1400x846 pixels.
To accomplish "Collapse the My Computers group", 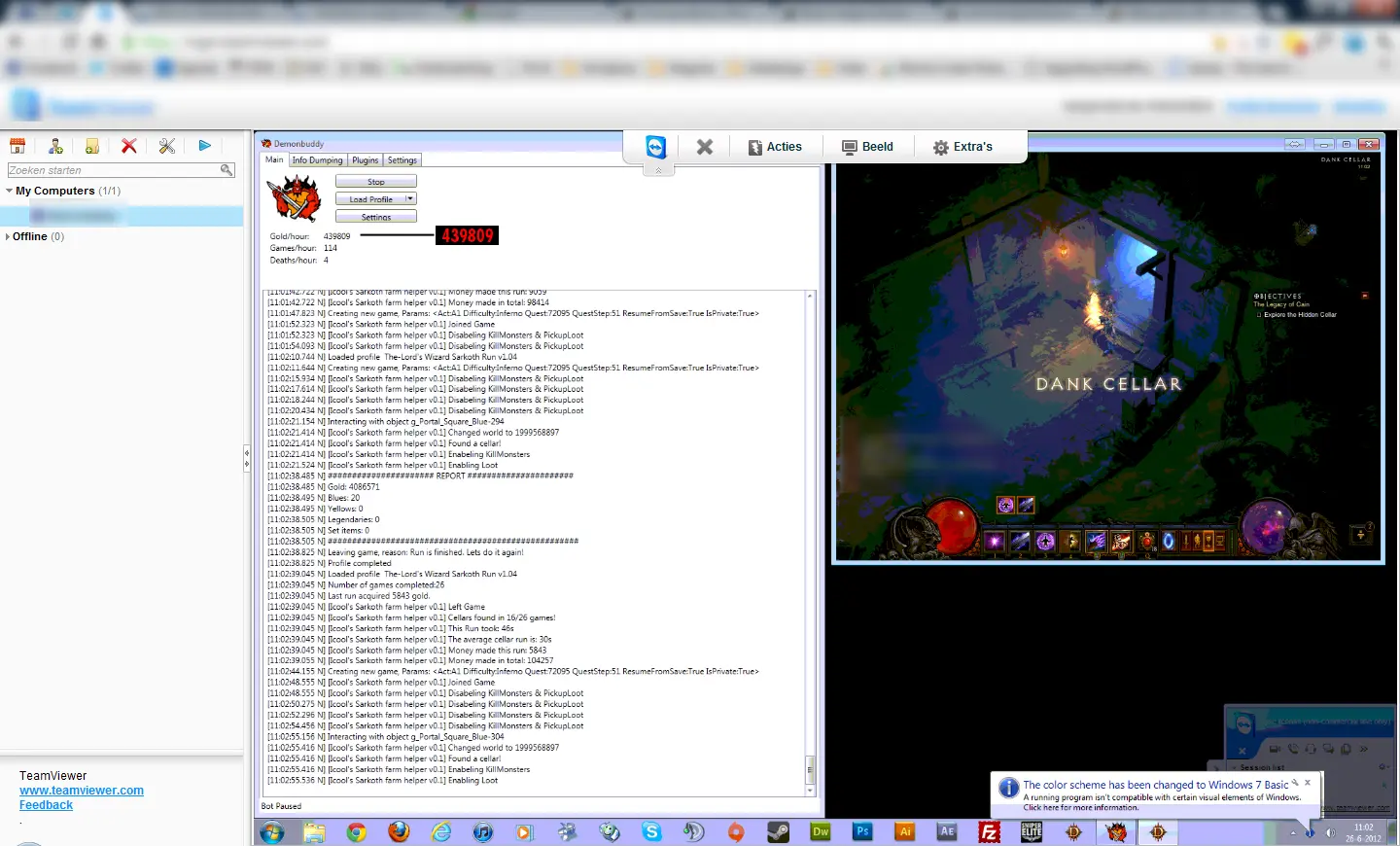I will click(9, 192).
